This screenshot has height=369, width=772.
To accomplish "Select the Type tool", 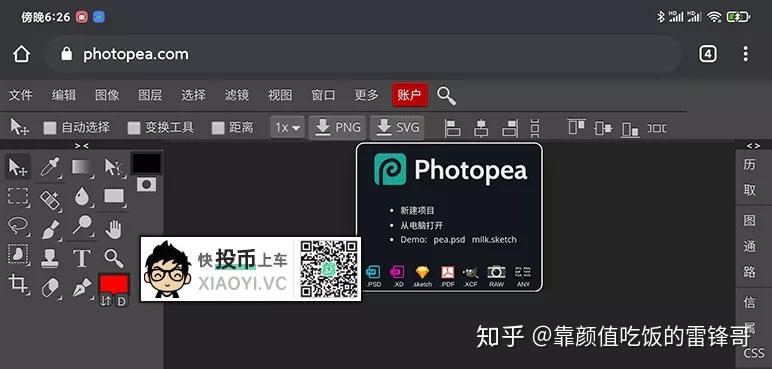I will click(x=82, y=258).
